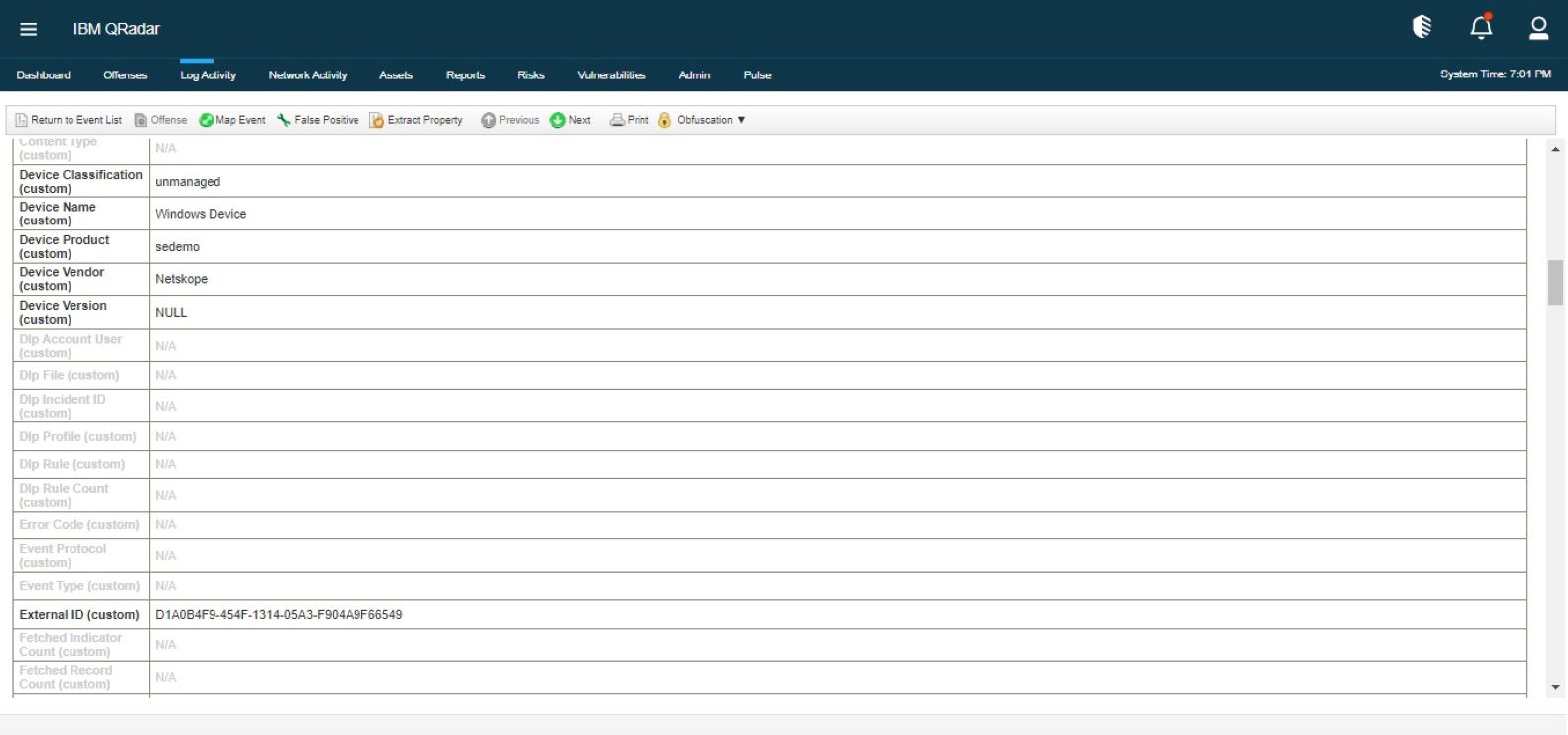
Task: Click the External ID (custom) label
Action: tap(79, 615)
